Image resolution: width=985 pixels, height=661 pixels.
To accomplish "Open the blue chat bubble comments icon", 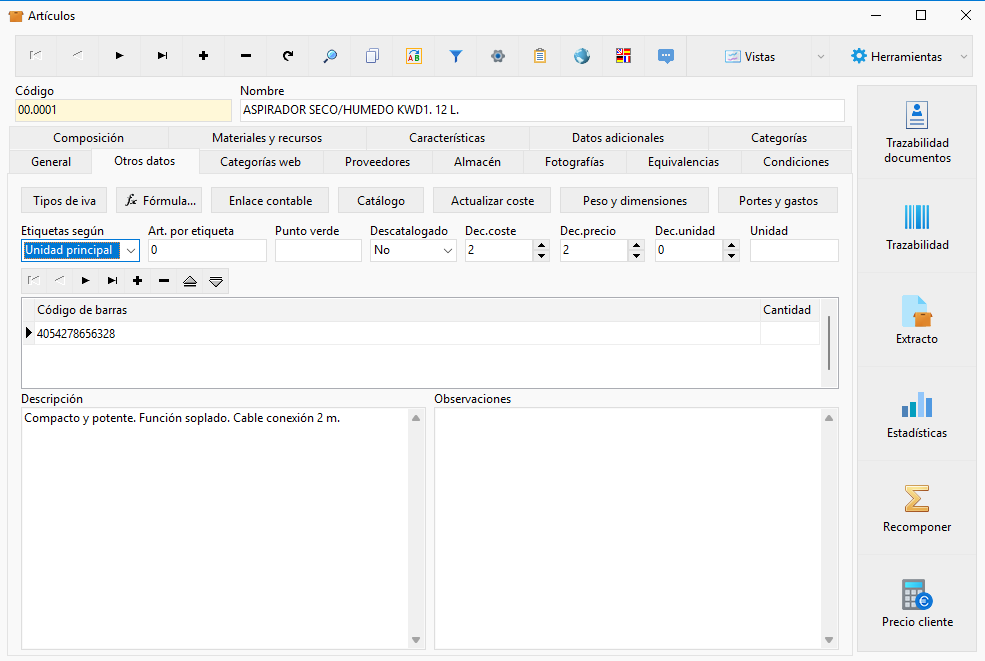I will [666, 57].
